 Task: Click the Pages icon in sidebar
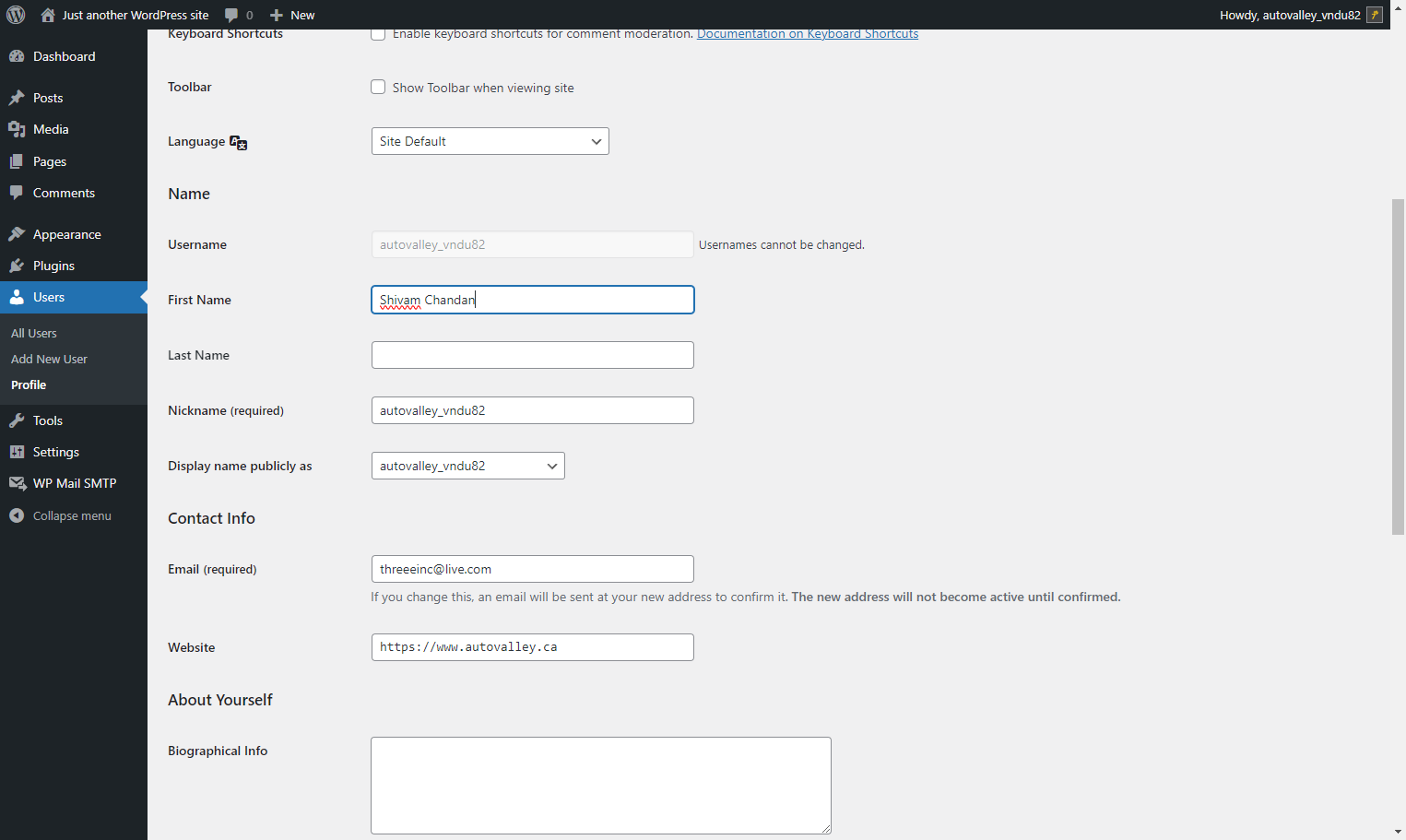17,161
